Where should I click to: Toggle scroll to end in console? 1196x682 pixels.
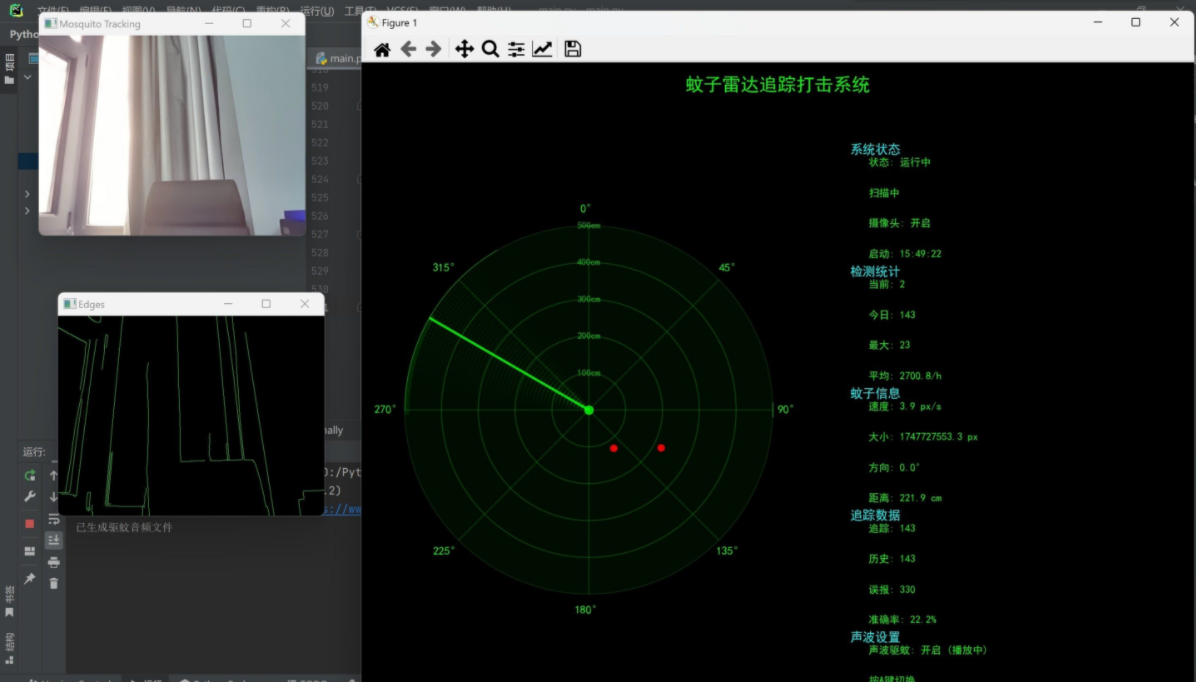tap(54, 540)
